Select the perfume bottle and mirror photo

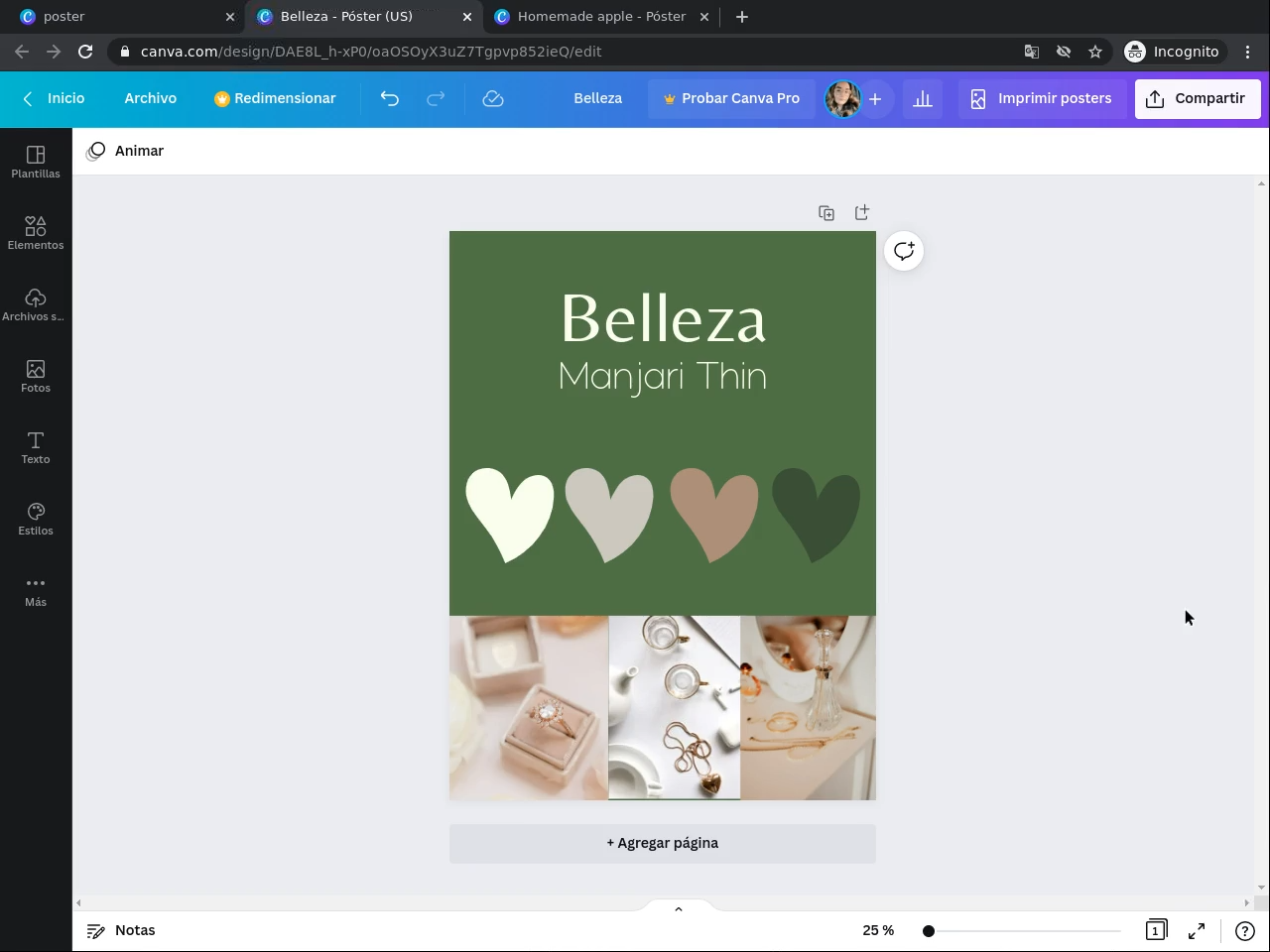tap(809, 708)
